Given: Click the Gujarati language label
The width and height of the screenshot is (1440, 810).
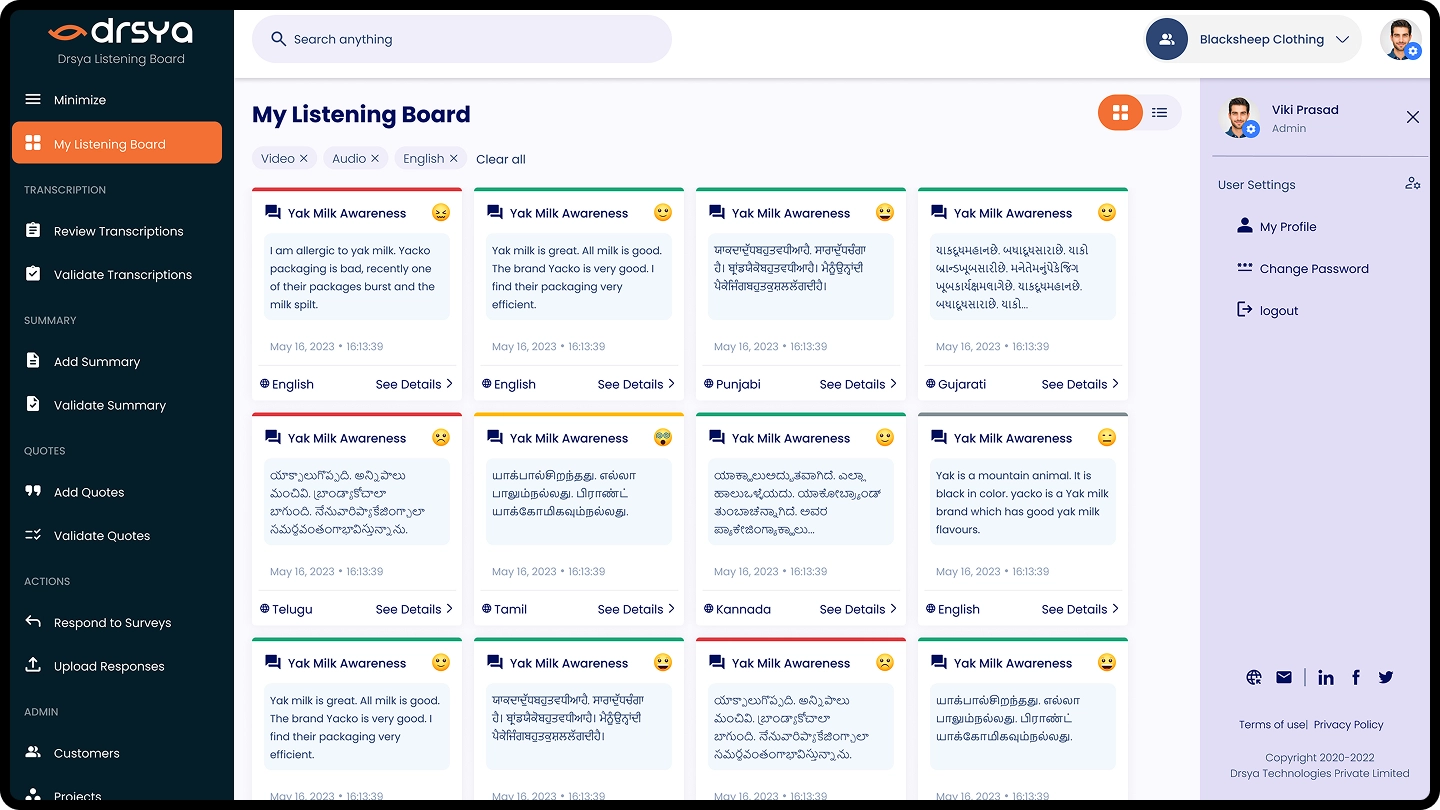Looking at the screenshot, I should pos(962,384).
